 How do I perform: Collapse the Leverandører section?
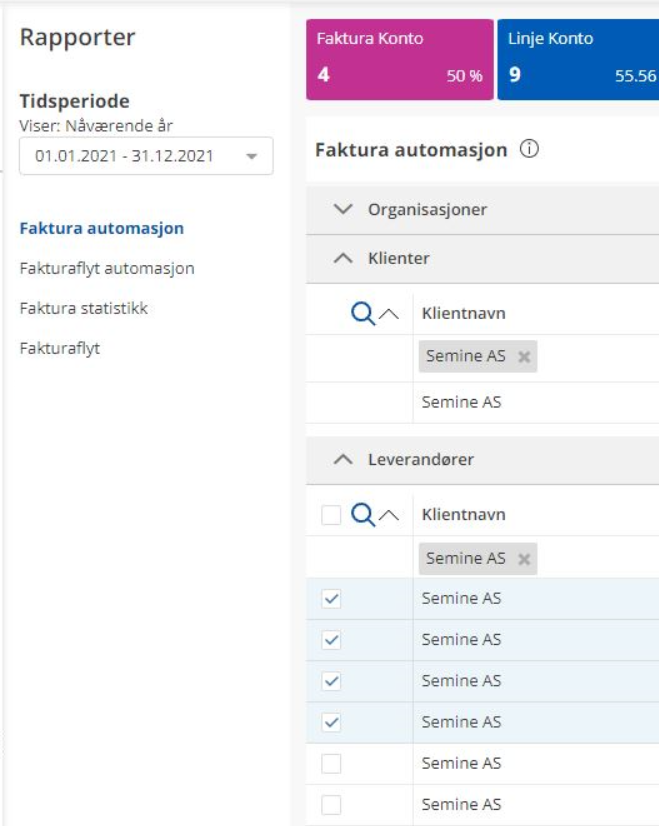pos(343,460)
